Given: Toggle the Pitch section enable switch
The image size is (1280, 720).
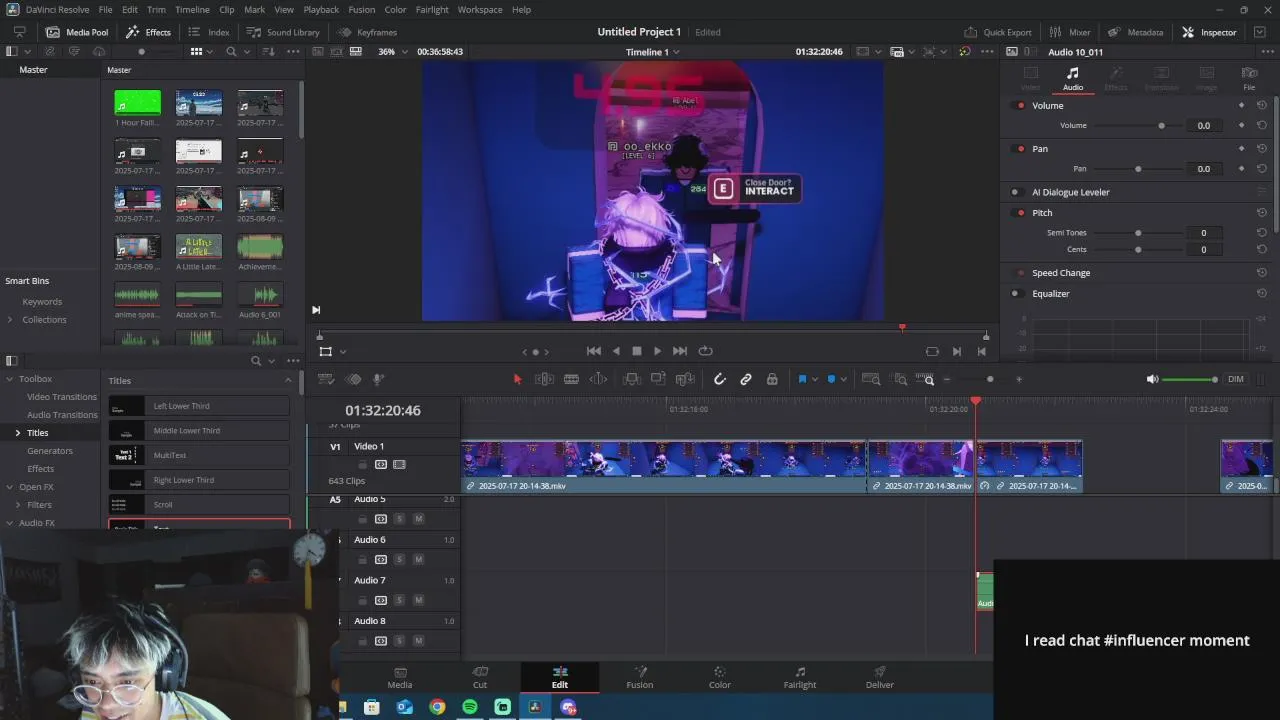Looking at the screenshot, I should [1020, 212].
